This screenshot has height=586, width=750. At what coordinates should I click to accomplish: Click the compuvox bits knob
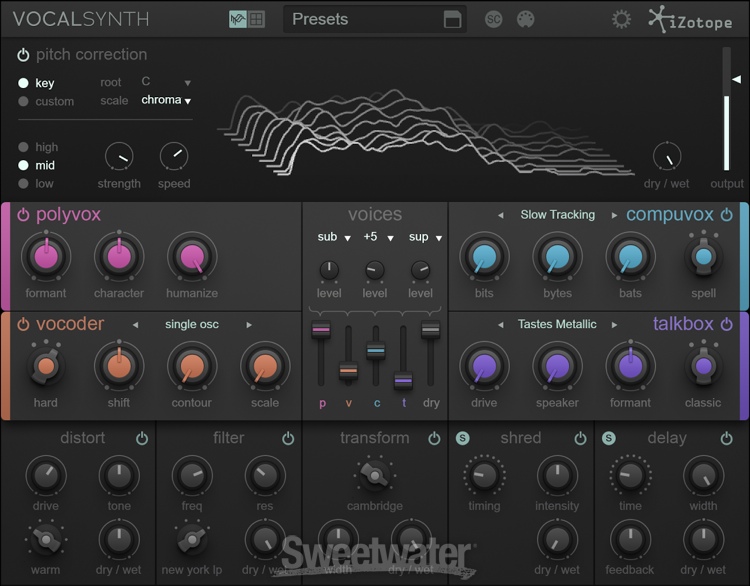tap(484, 257)
